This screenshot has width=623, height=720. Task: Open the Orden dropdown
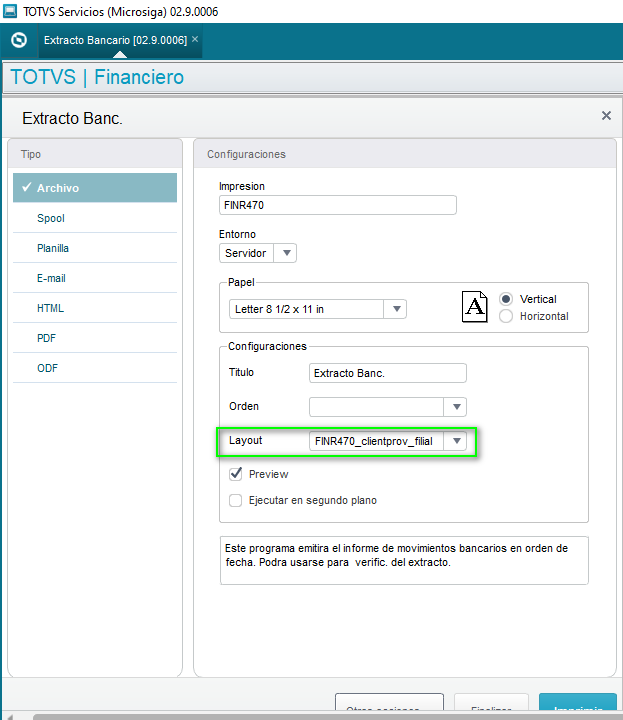(388, 407)
